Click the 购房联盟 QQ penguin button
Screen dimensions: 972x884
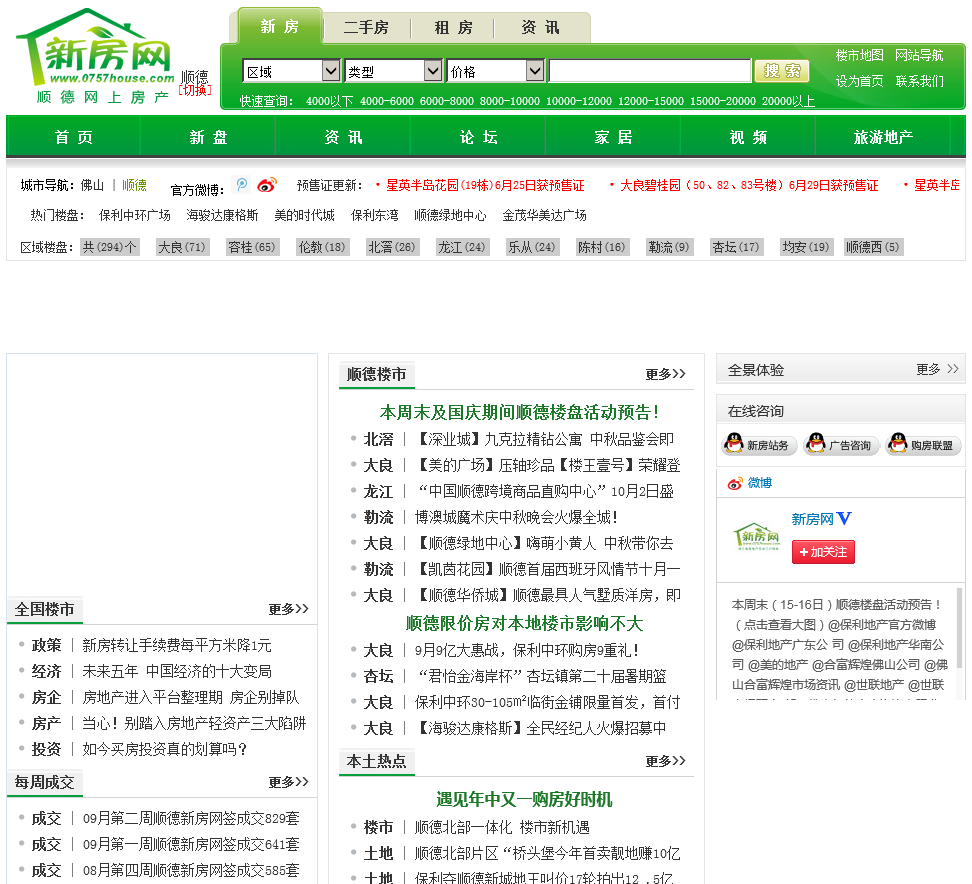[923, 444]
